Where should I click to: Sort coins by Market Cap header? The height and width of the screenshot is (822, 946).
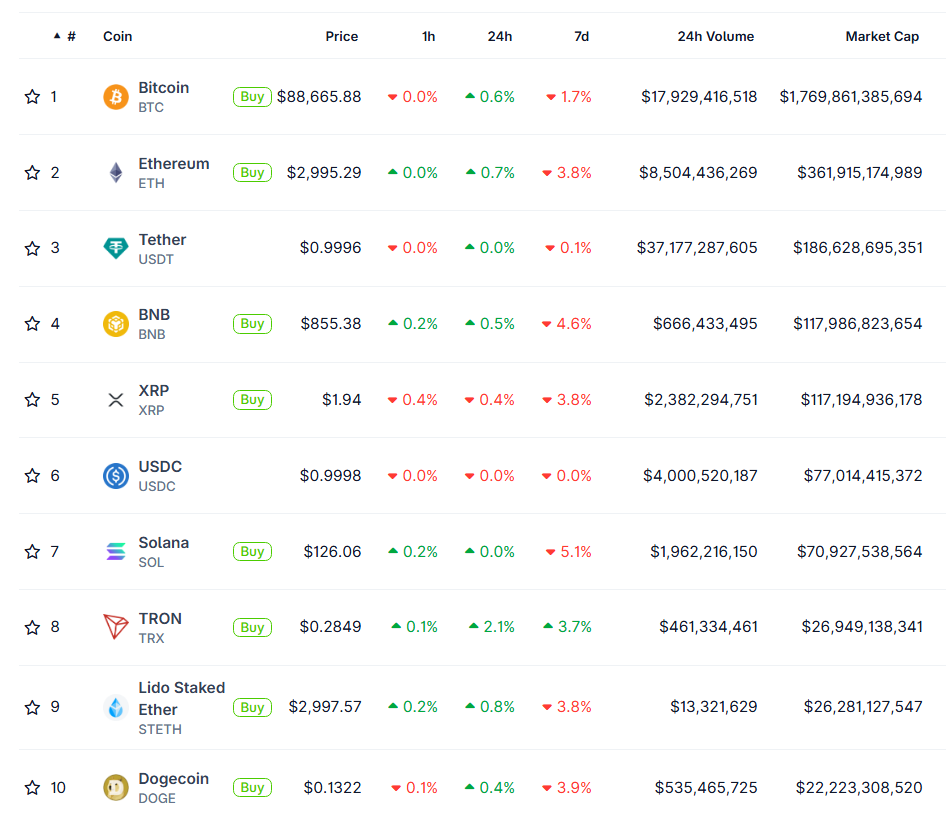[x=881, y=37]
